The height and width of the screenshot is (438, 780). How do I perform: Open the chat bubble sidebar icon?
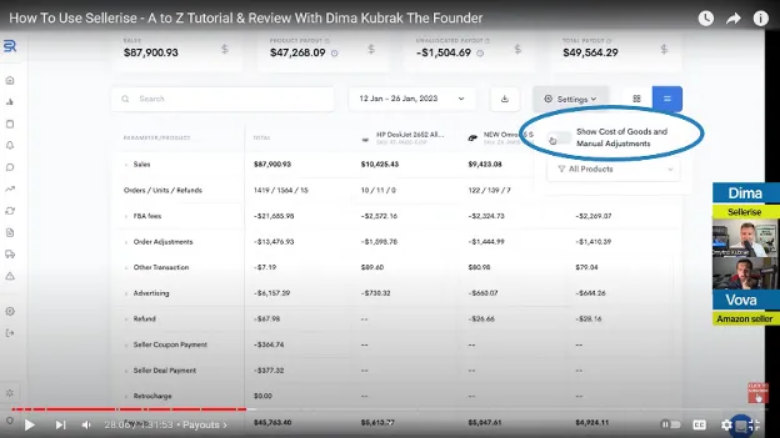(10, 167)
